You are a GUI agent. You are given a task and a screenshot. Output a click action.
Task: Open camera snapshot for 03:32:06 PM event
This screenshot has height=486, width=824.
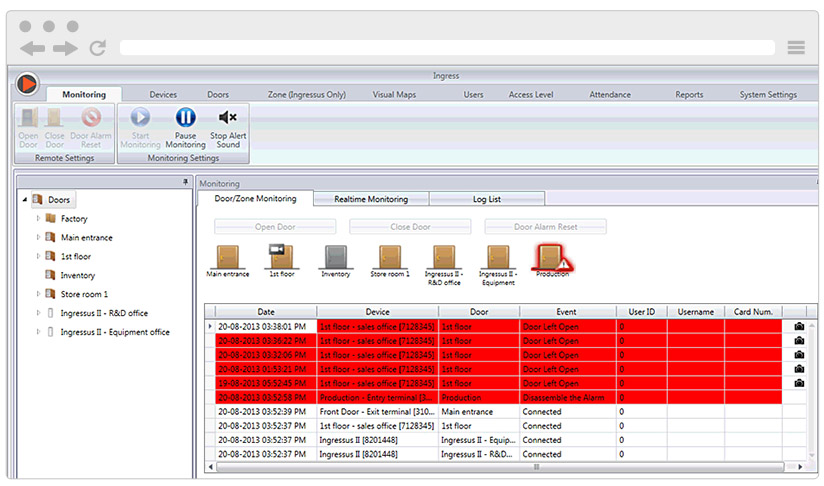pyautogui.click(x=799, y=355)
